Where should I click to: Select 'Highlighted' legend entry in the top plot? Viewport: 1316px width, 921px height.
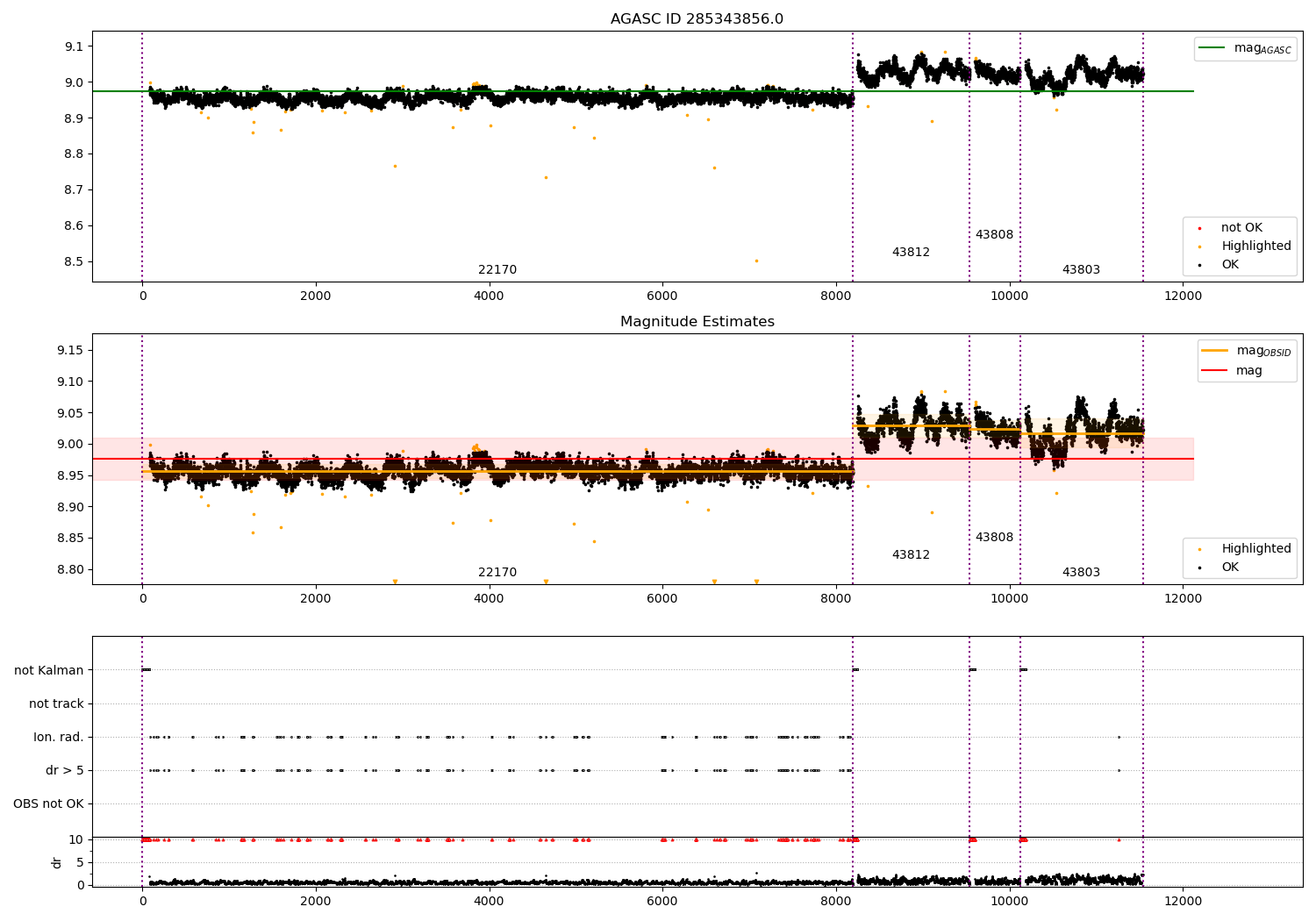pos(1255,246)
